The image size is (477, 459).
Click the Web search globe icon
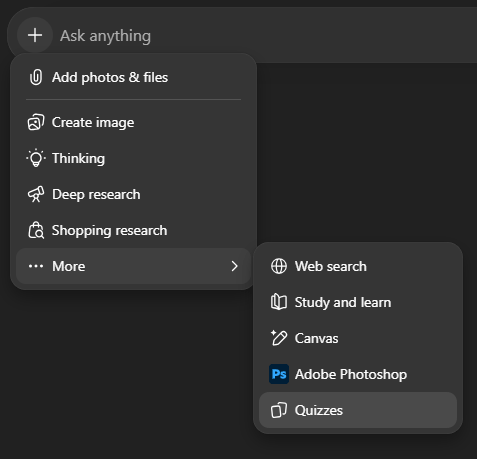click(279, 266)
